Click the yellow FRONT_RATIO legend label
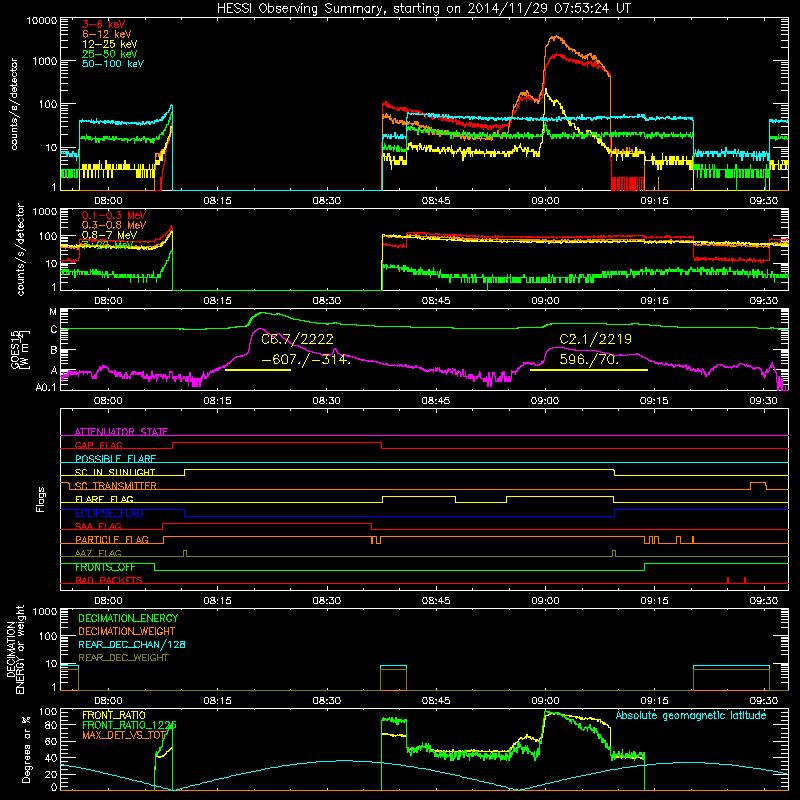Image resolution: width=800 pixels, height=800 pixels. click(114, 715)
